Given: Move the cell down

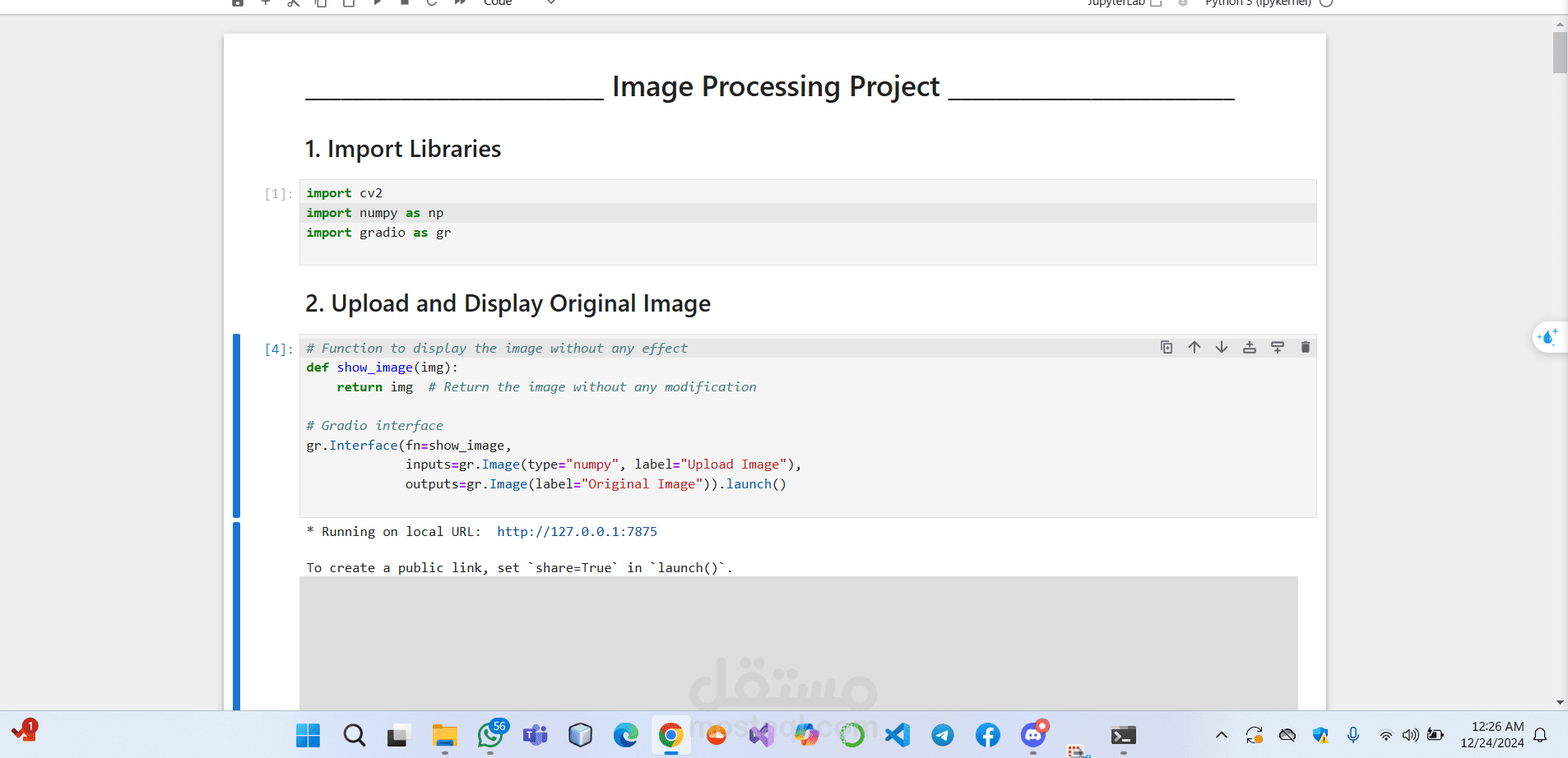Looking at the screenshot, I should [x=1222, y=347].
